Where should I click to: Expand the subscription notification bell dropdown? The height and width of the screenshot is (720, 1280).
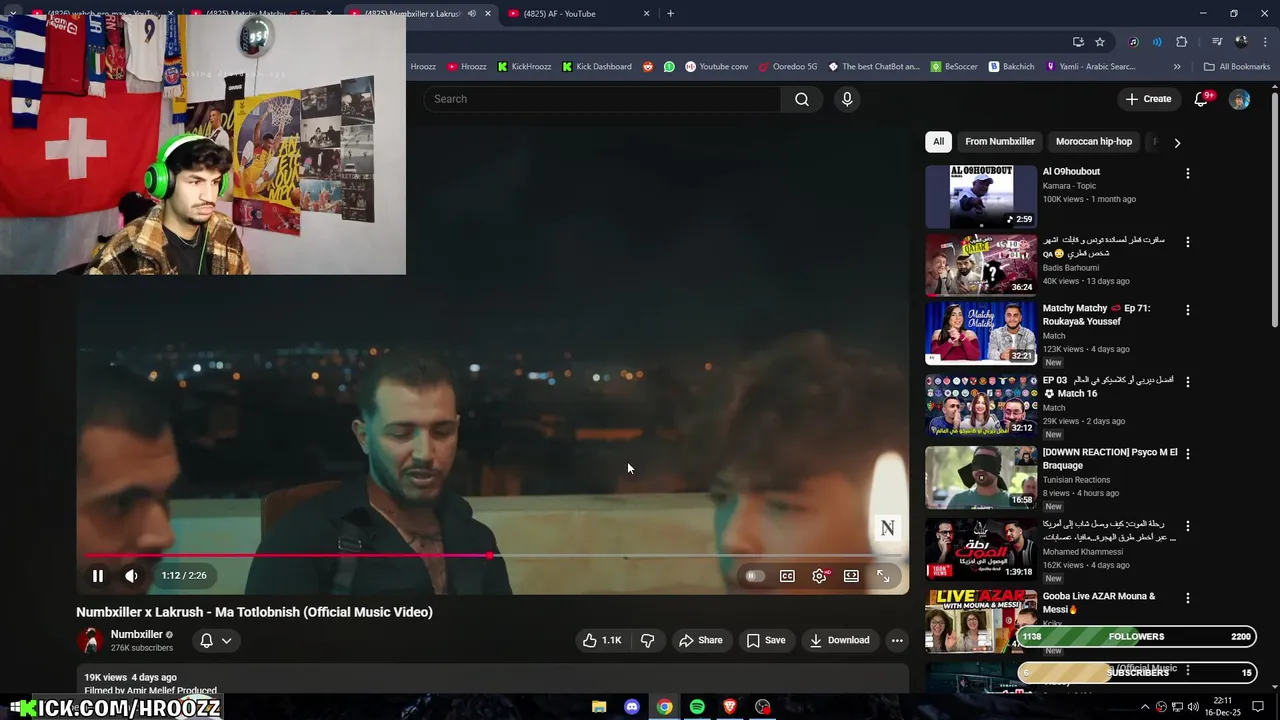click(216, 640)
